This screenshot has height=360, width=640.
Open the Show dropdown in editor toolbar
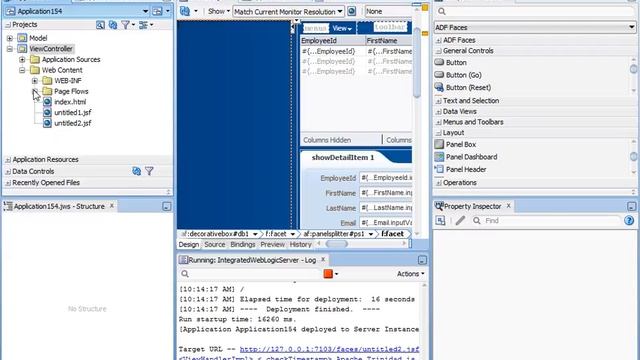coord(219,11)
